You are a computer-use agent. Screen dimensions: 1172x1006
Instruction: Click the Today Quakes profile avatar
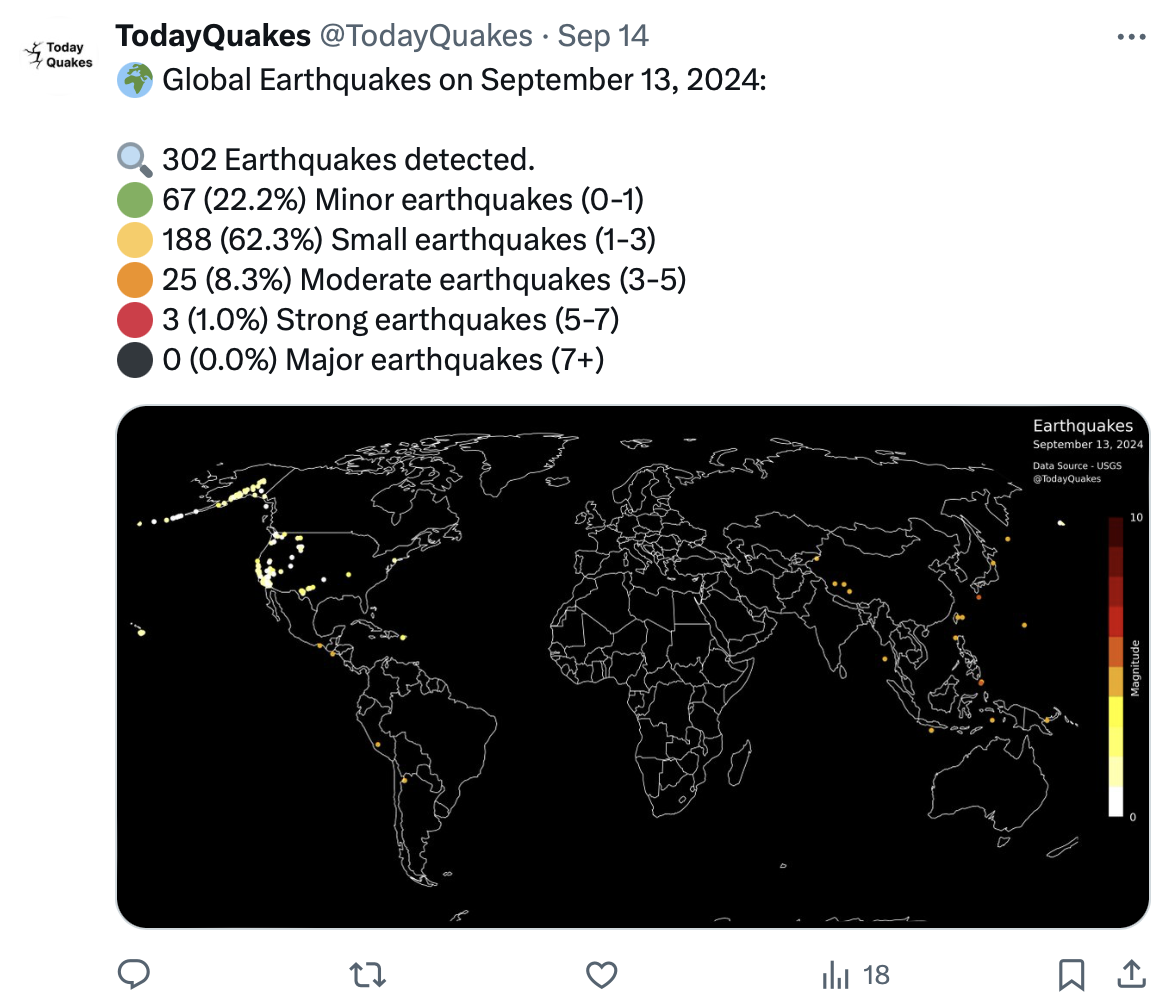tap(58, 55)
